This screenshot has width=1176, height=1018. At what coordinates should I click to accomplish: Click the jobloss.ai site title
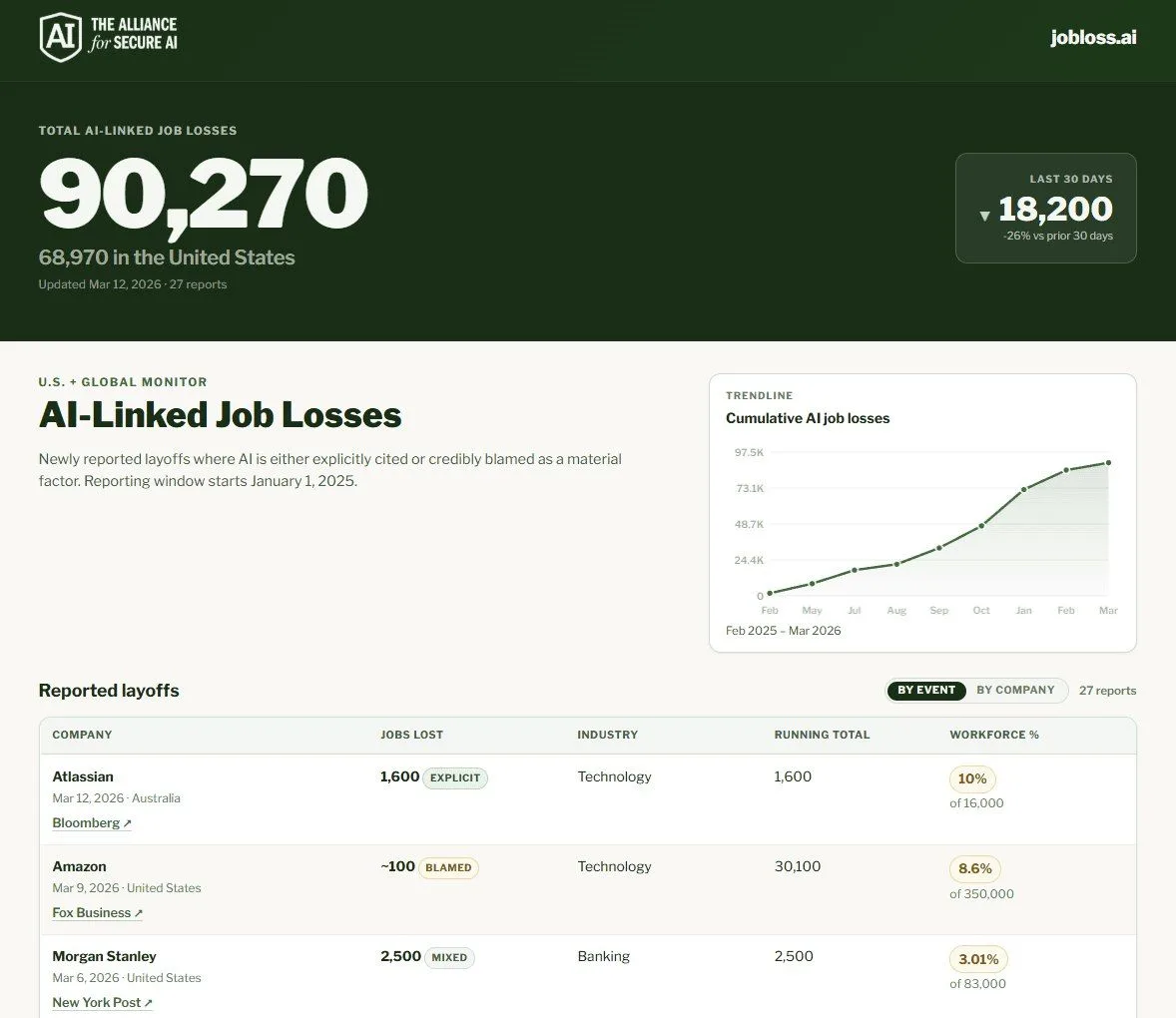coord(1093,38)
